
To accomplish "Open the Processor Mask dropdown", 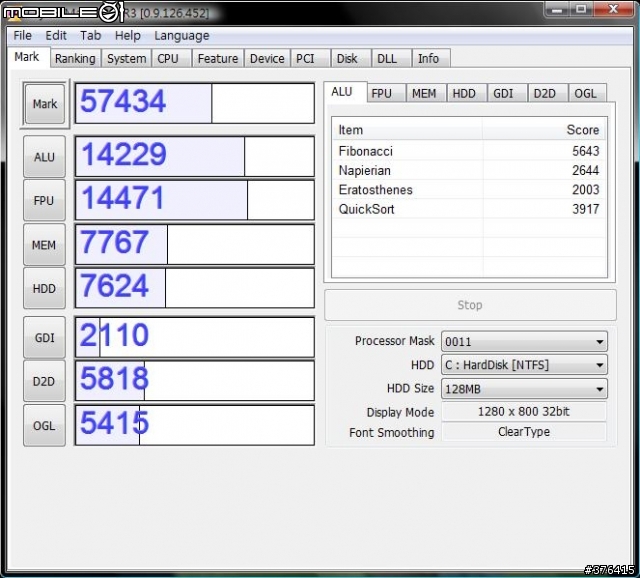I will click(524, 341).
